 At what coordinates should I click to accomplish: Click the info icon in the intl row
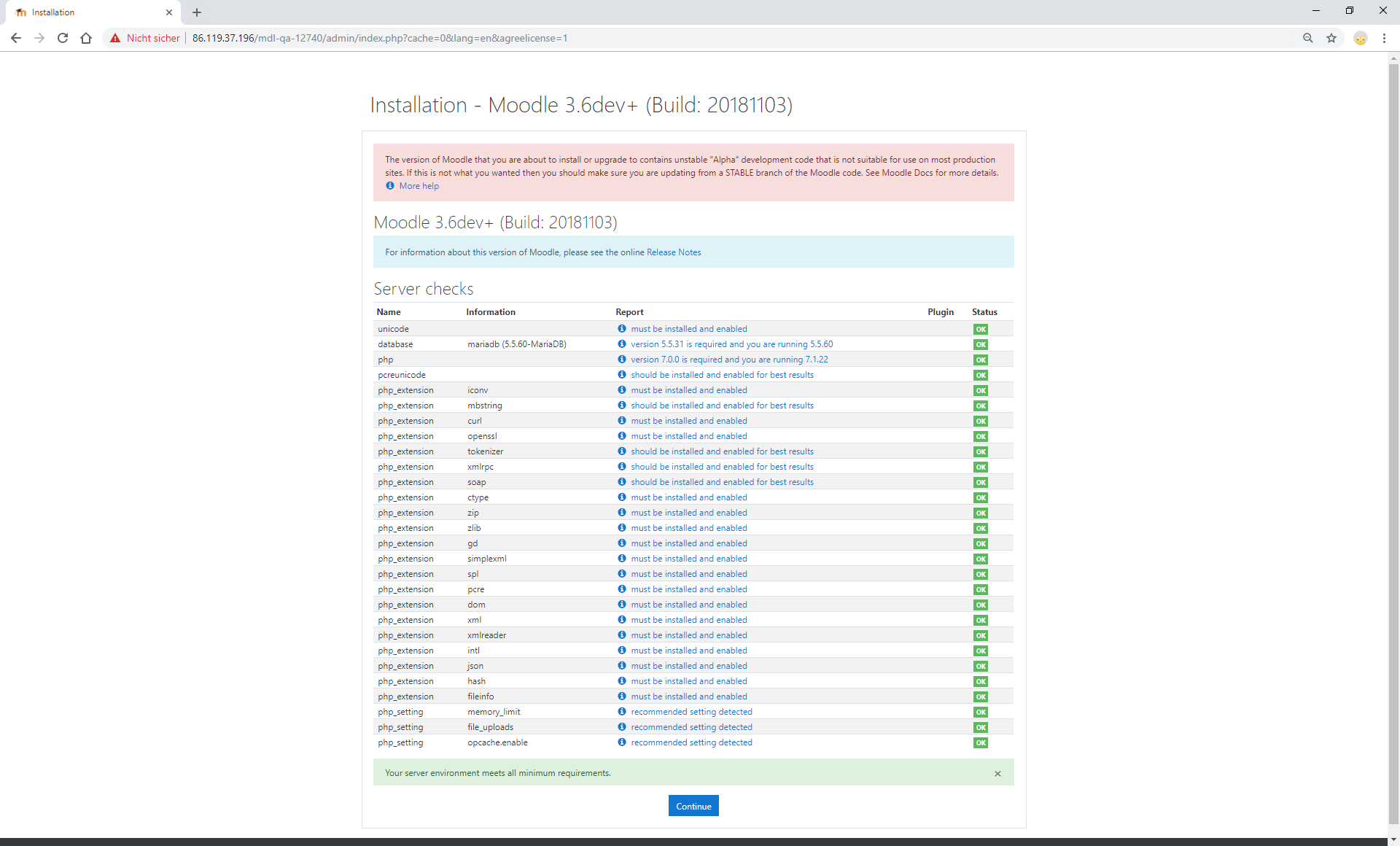pos(622,651)
